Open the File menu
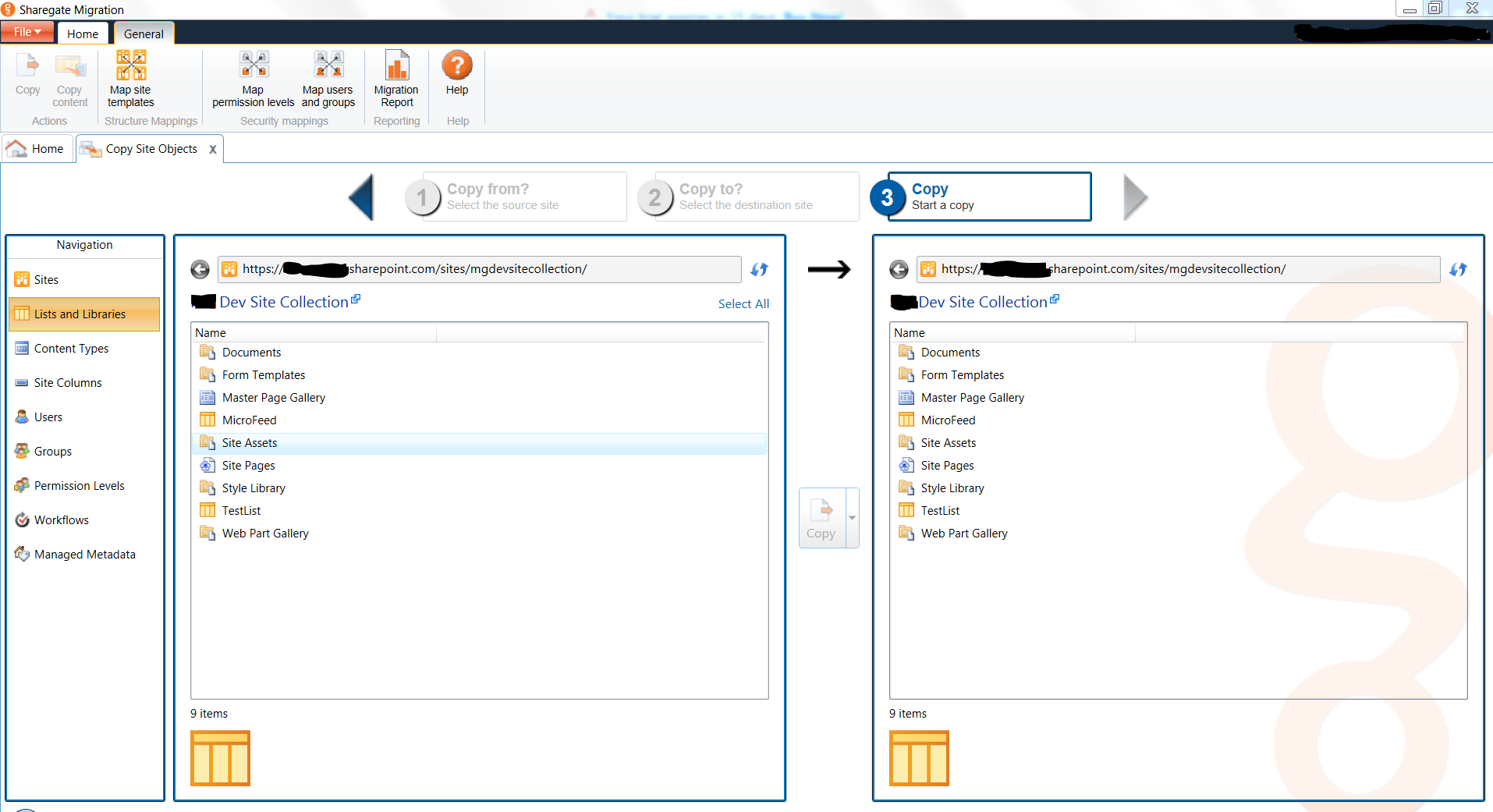This screenshot has height=812, width=1493. (27, 32)
